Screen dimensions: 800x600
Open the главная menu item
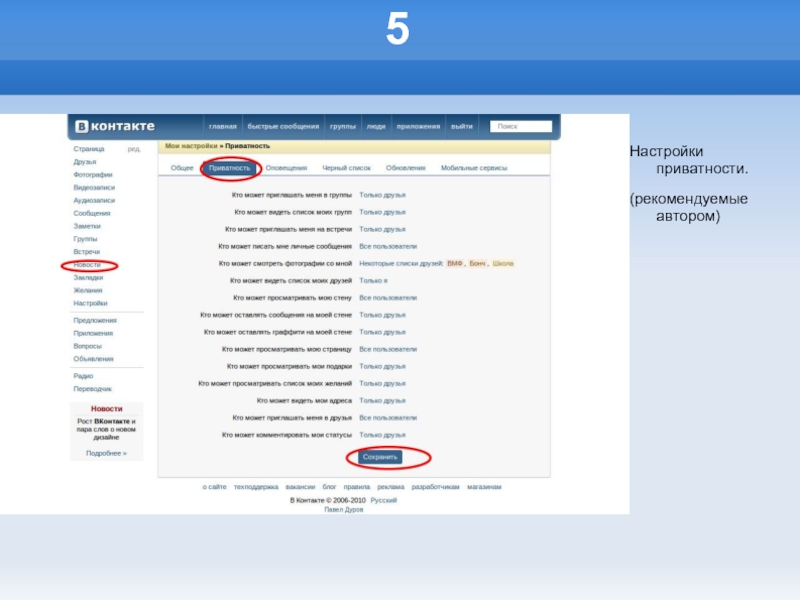222,127
